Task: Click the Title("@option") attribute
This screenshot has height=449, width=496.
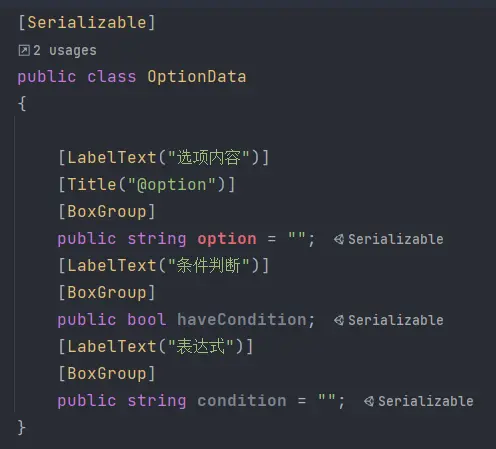Action: pyautogui.click(x=147, y=185)
